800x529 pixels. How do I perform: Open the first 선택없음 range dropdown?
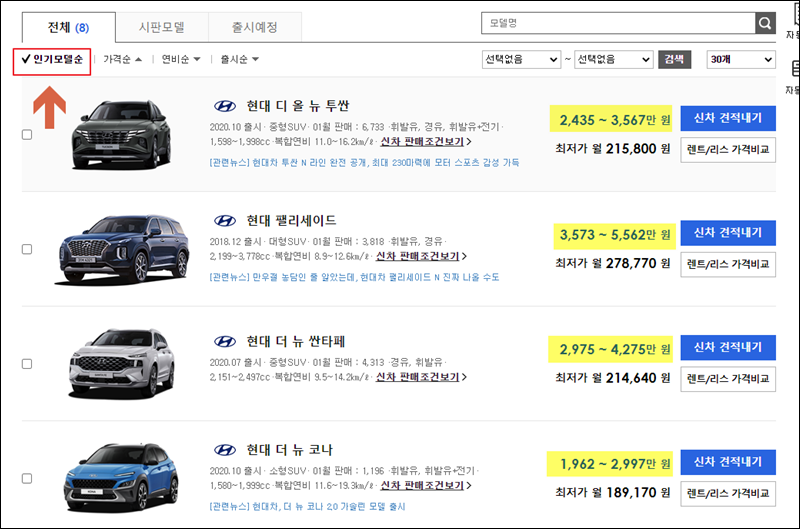tap(521, 60)
